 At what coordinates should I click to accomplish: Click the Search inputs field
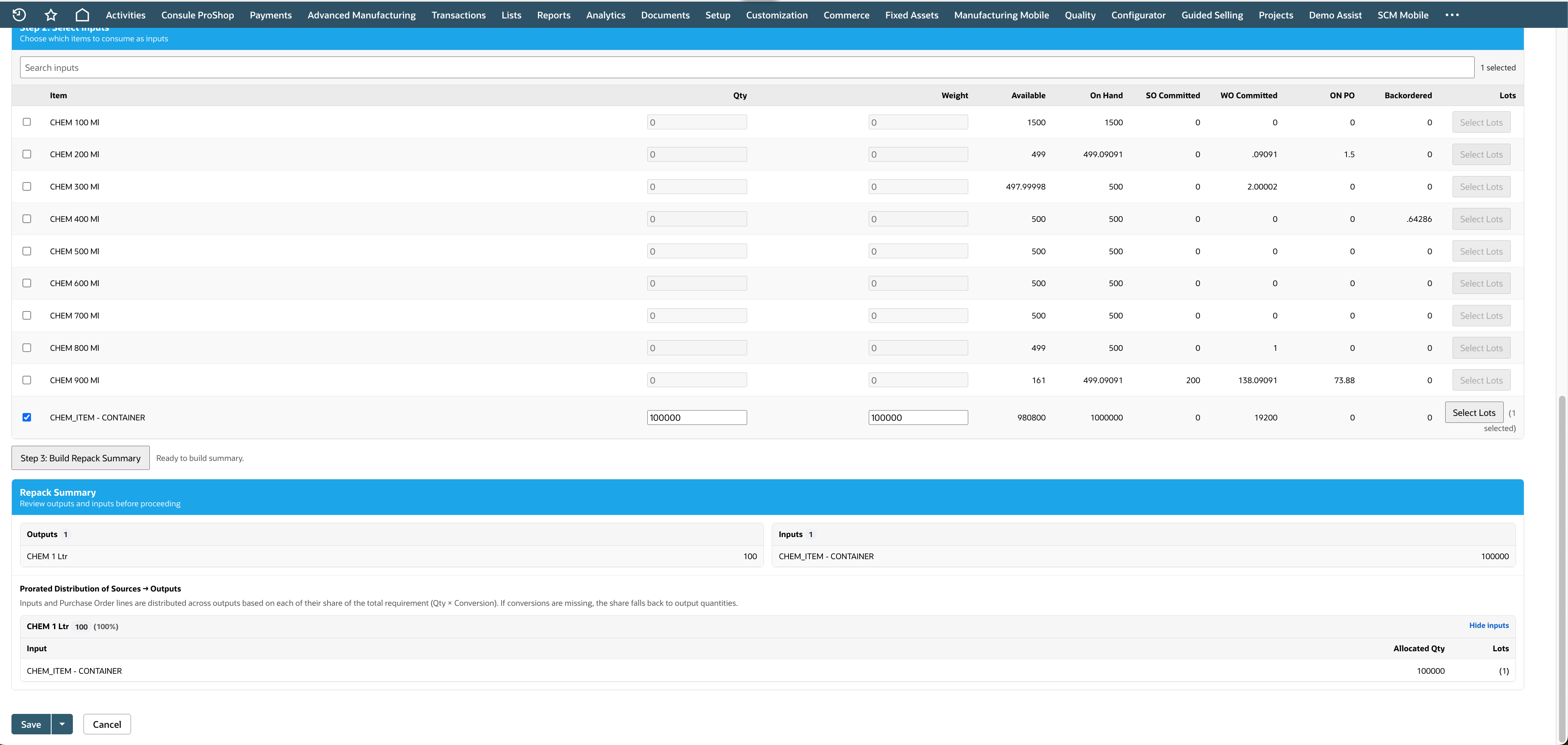(x=746, y=68)
